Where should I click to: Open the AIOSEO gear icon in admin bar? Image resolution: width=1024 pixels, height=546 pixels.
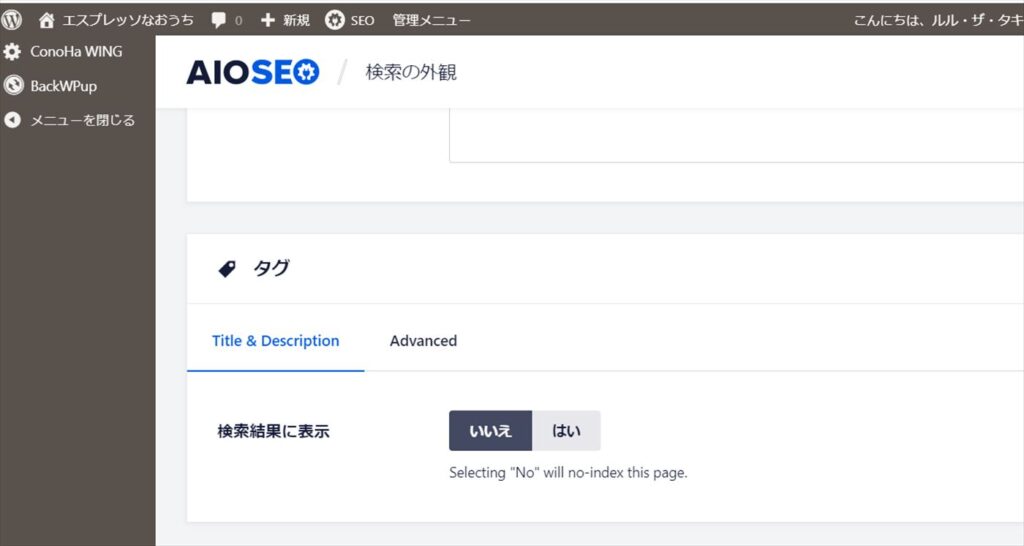pyautogui.click(x=334, y=20)
